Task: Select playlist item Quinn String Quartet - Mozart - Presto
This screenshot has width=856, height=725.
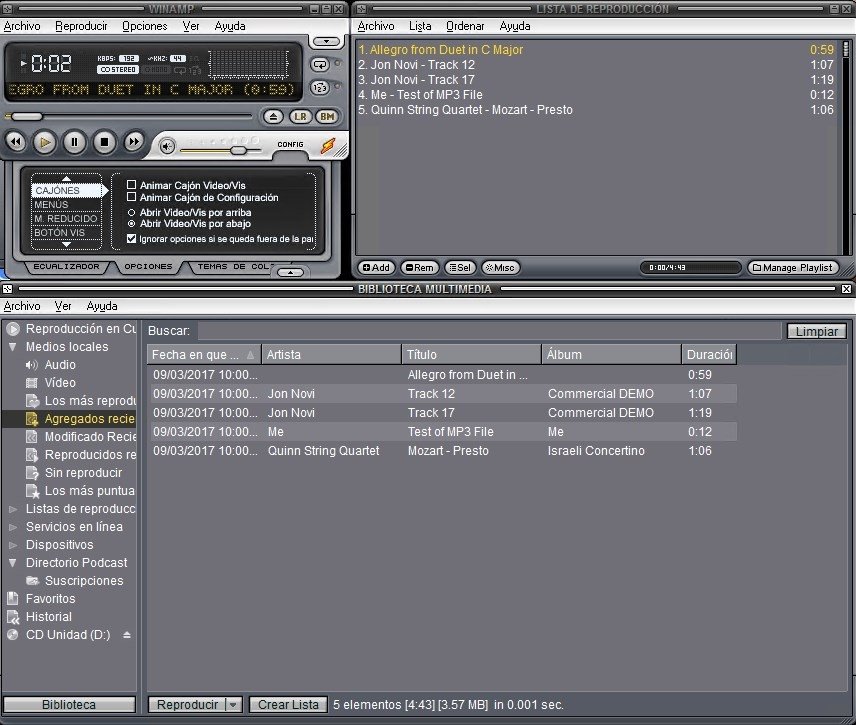Action: [595, 110]
